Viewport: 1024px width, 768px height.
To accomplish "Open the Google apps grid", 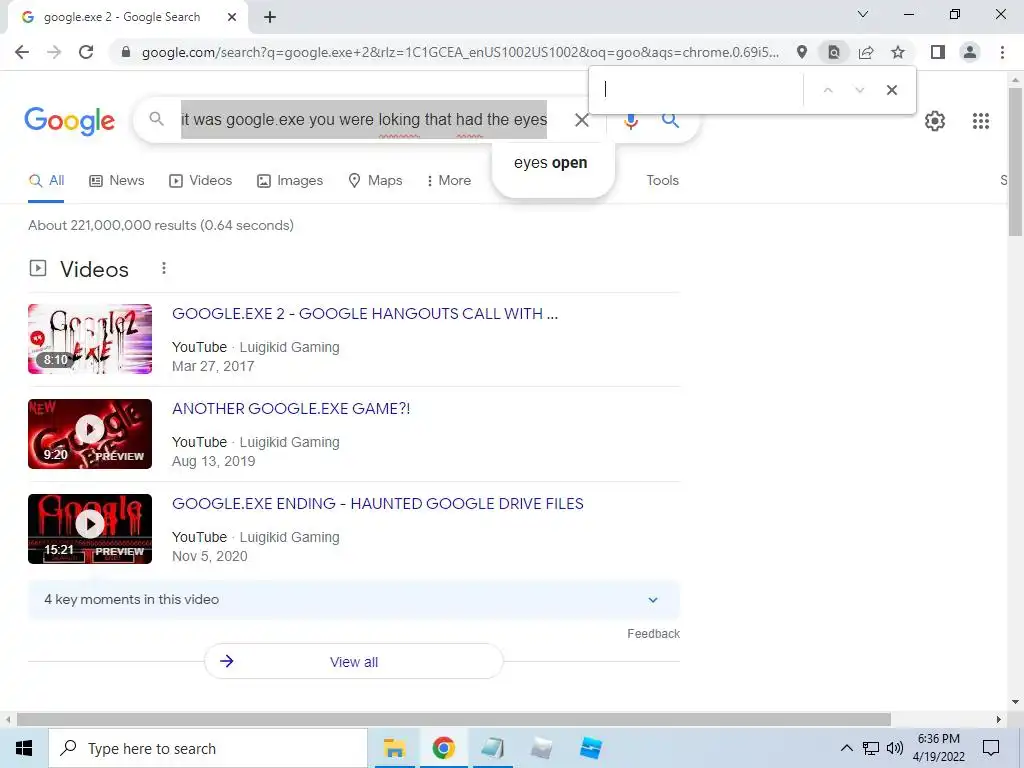I will pos(980,121).
